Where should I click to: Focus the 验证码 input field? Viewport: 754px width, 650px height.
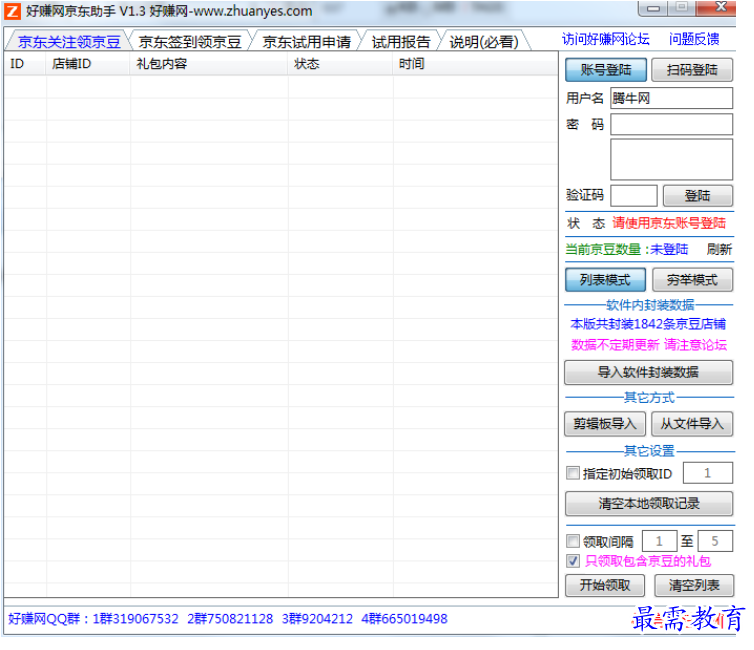(634, 196)
